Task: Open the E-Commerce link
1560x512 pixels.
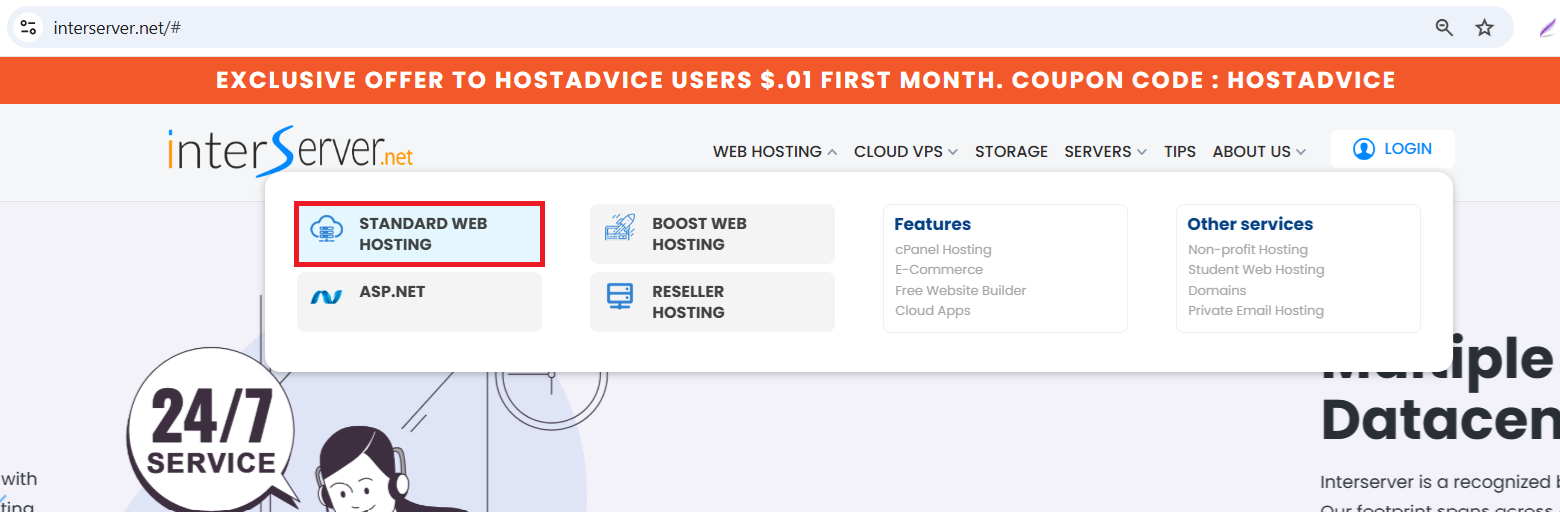Action: (939, 270)
